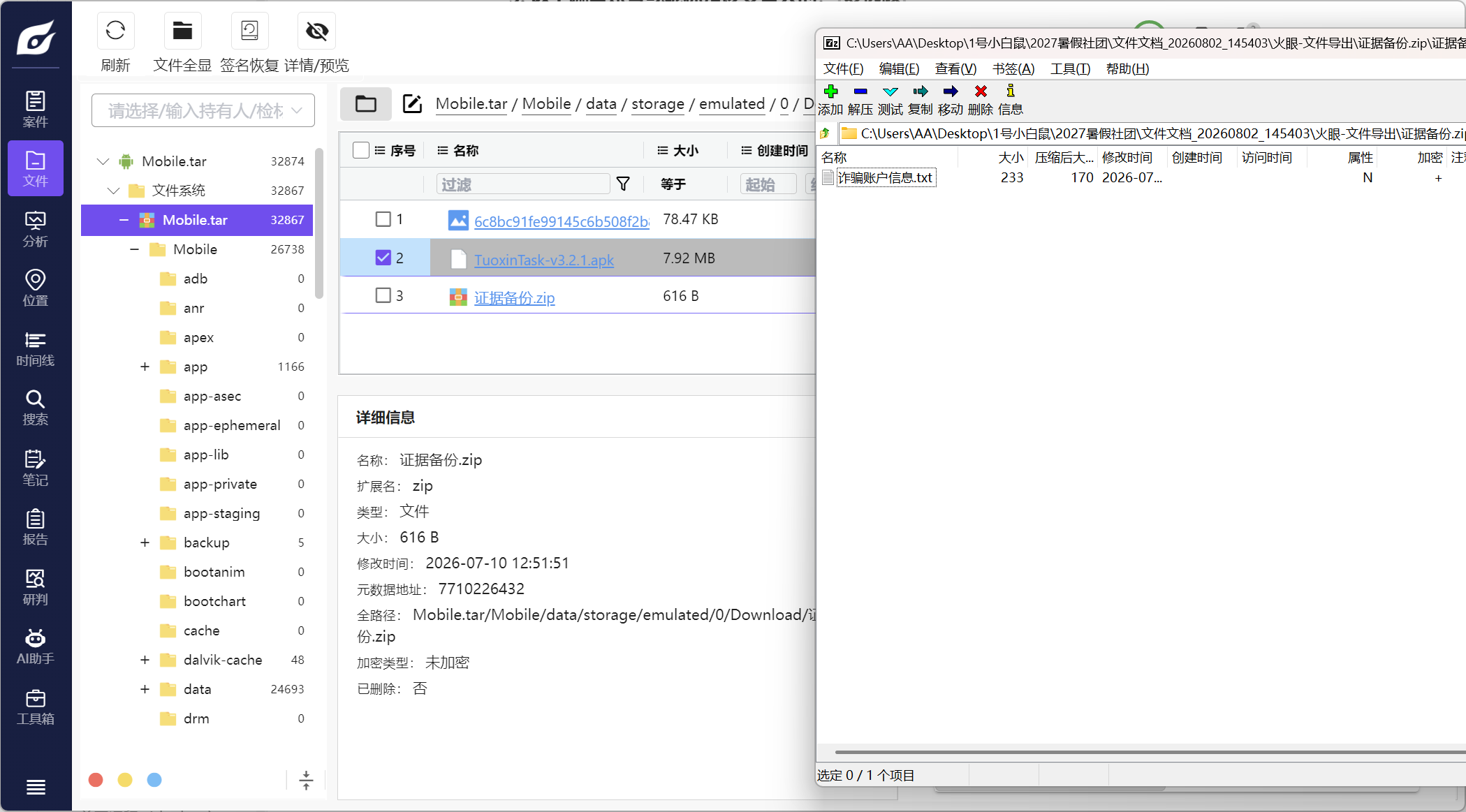1466x812 pixels.
Task: Click the 刷新 refresh icon
Action: point(115,31)
